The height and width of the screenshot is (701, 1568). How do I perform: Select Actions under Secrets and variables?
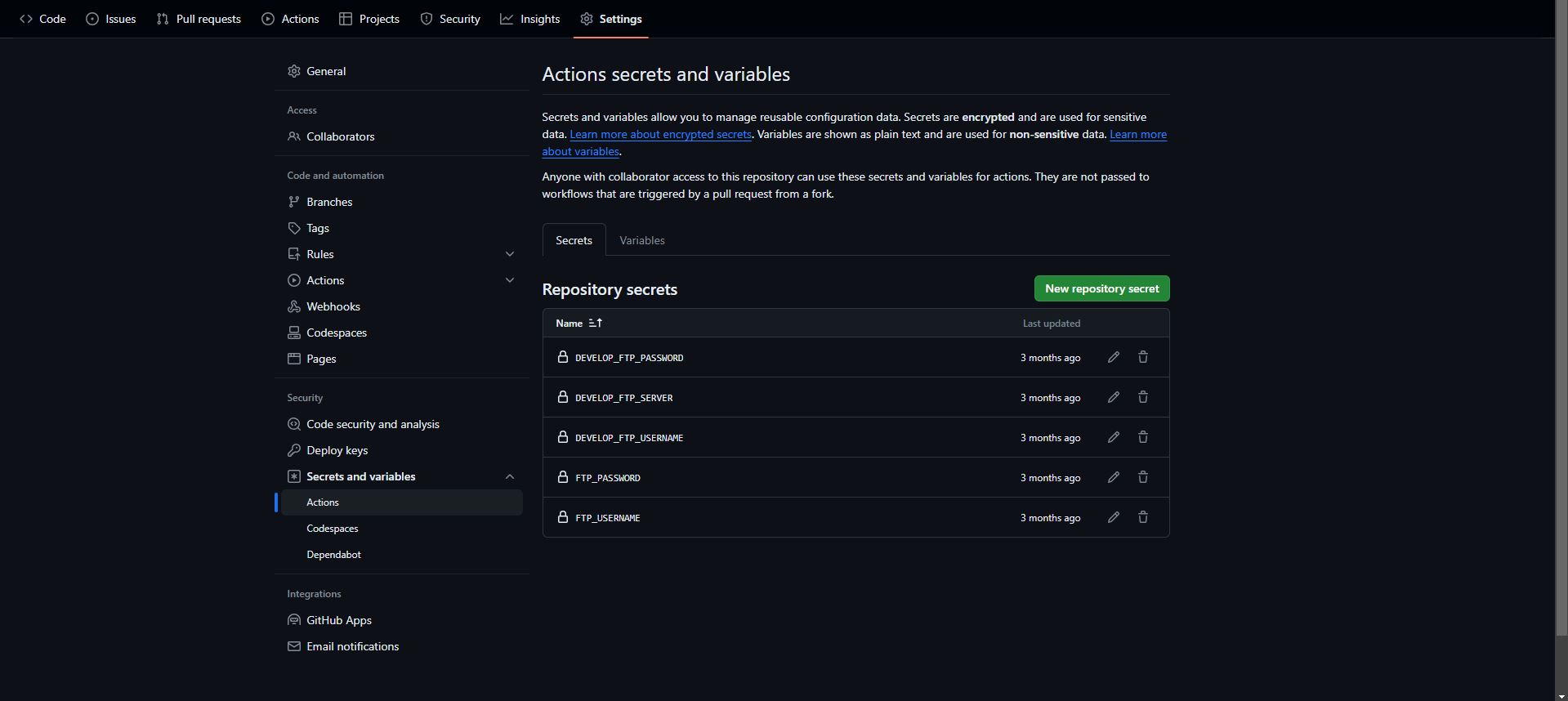click(x=402, y=502)
